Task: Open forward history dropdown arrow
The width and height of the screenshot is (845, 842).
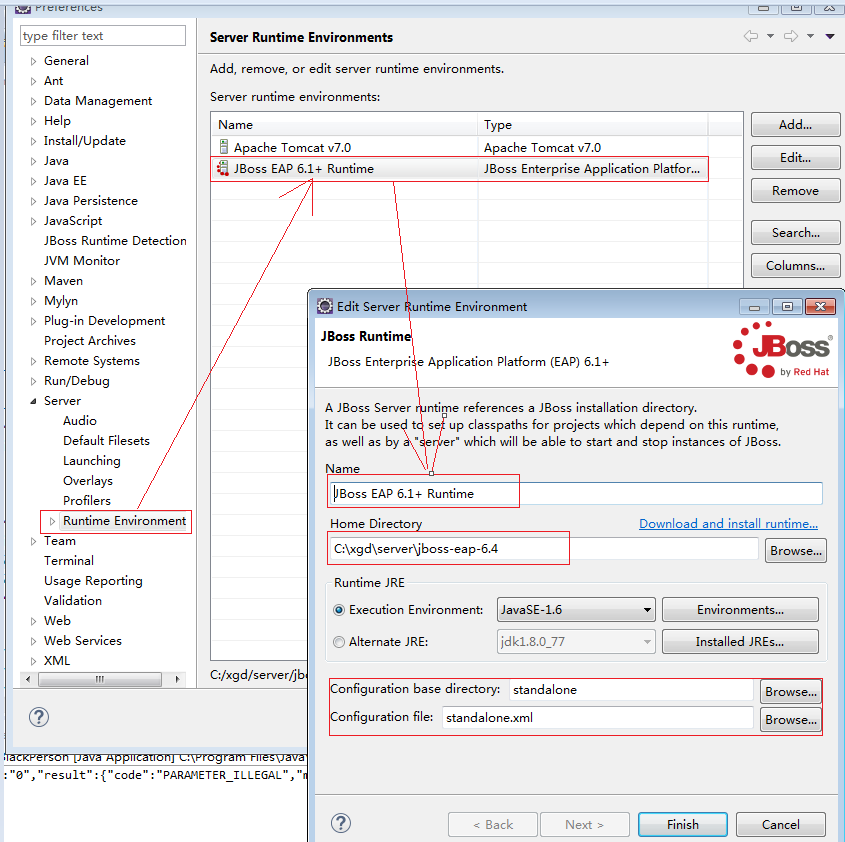Action: pyautogui.click(x=810, y=36)
